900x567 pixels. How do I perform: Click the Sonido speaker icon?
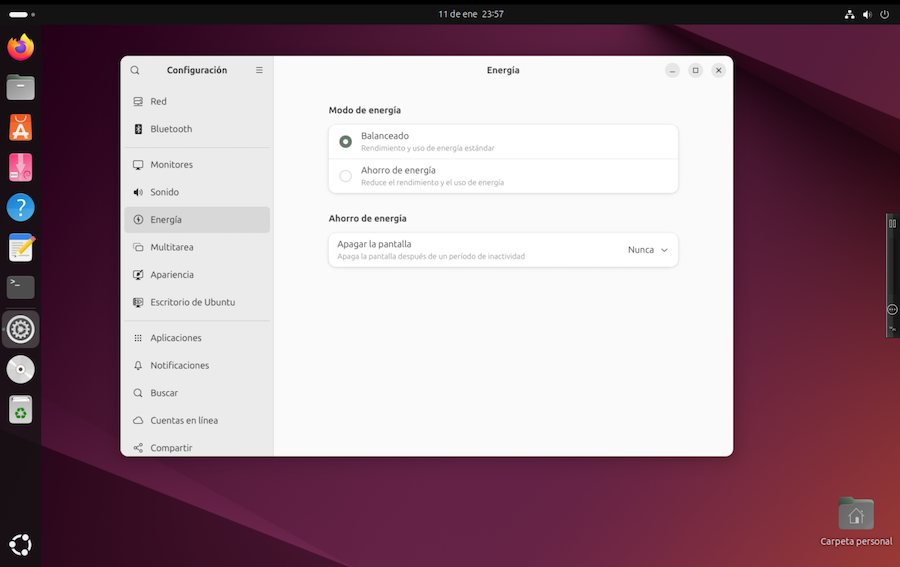(x=138, y=192)
